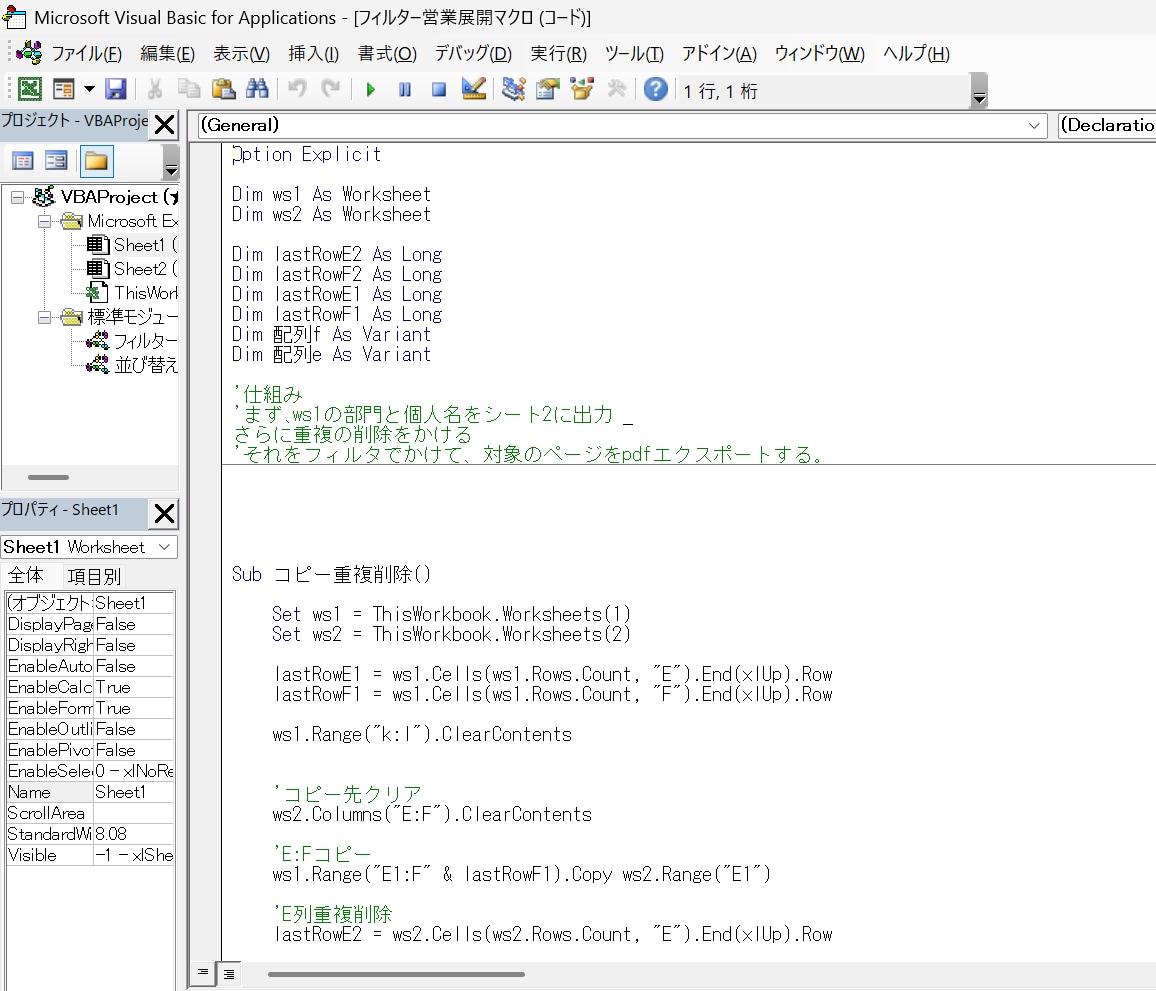Open the デバッグ(D) menu
This screenshot has width=1156, height=991.
click(x=473, y=54)
